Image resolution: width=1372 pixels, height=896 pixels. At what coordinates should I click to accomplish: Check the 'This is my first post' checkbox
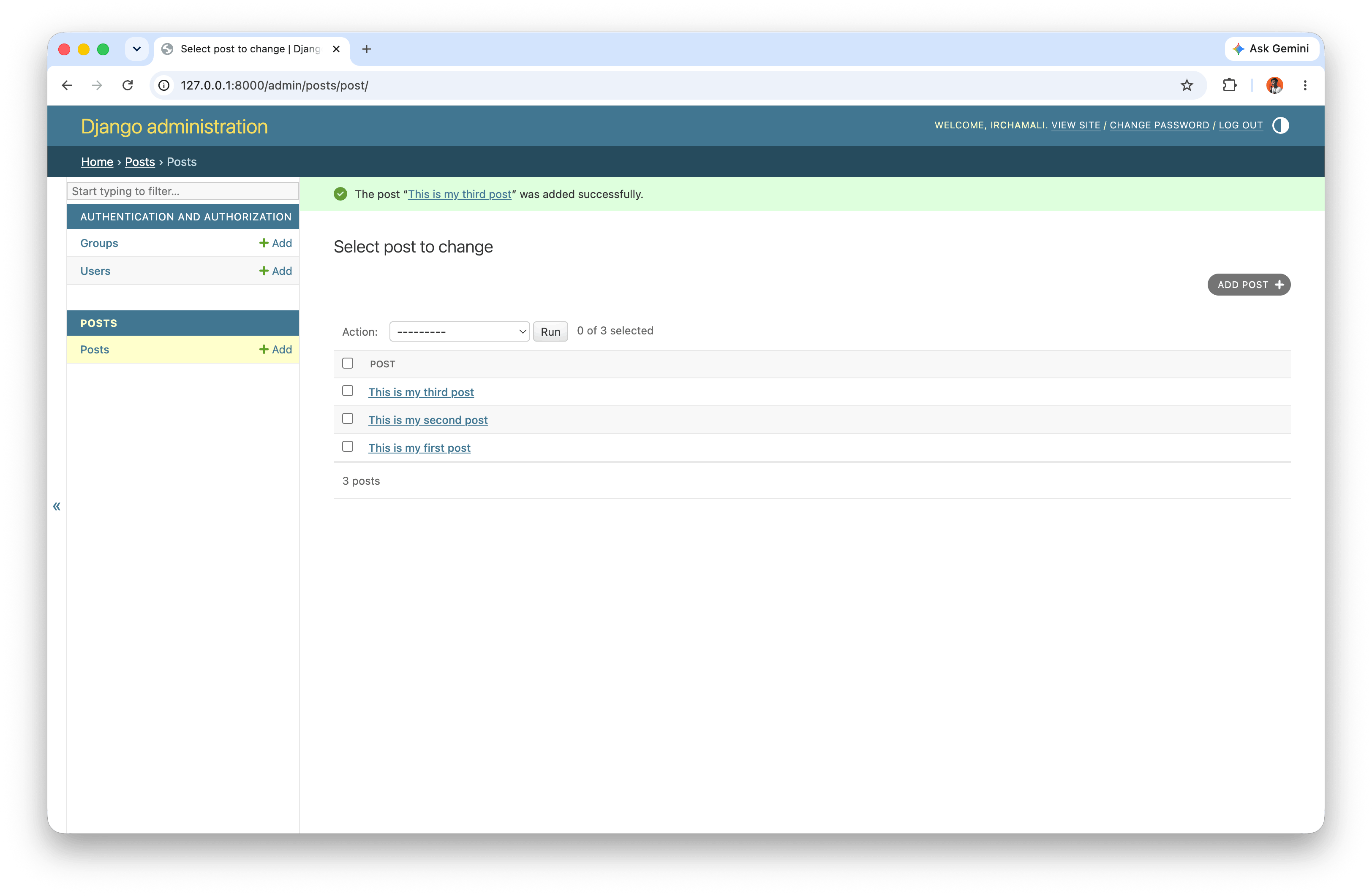348,447
